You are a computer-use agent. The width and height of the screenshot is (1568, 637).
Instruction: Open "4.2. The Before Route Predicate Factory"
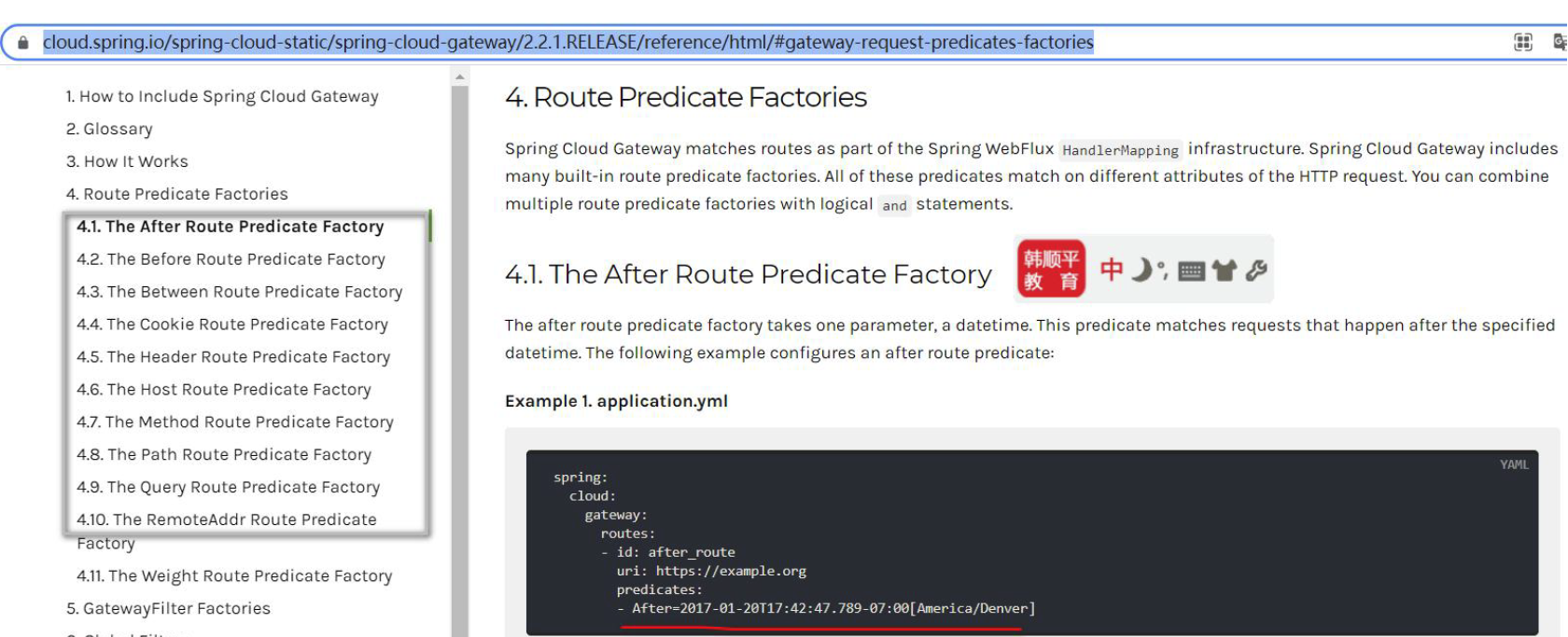tap(231, 259)
